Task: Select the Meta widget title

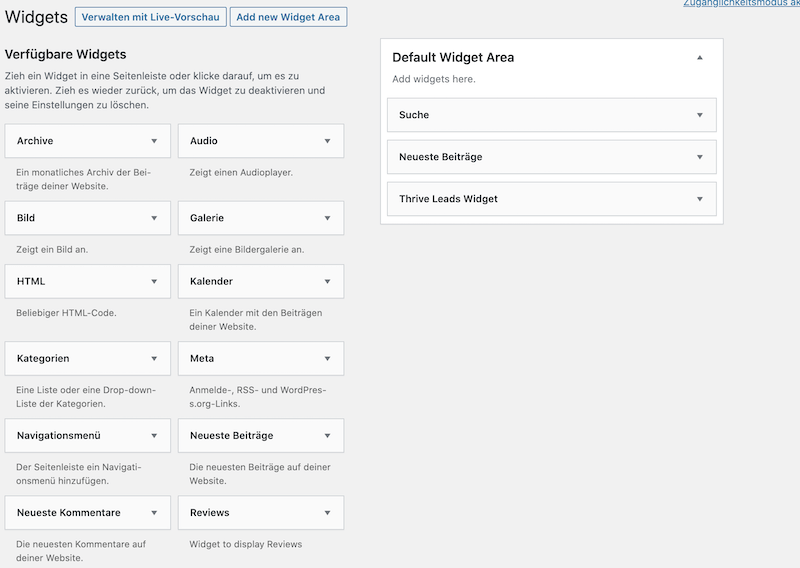Action: point(202,358)
